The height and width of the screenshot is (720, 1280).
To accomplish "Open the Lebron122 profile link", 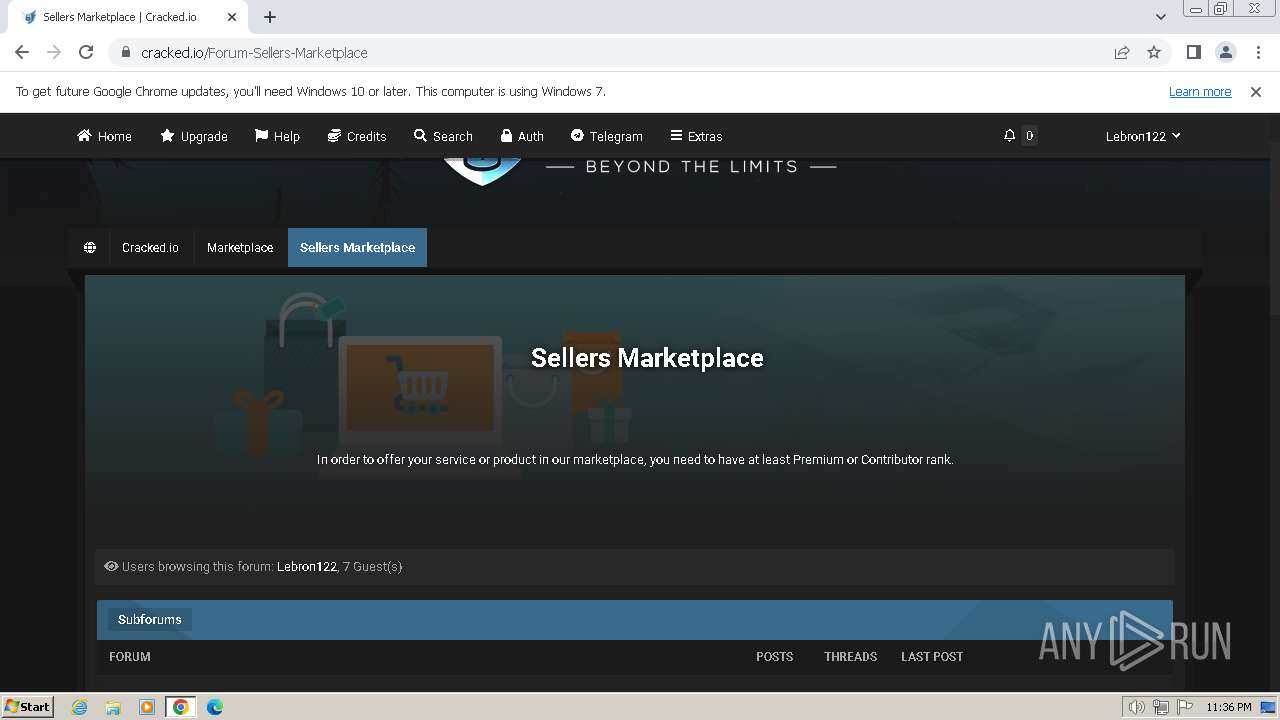I will [307, 566].
